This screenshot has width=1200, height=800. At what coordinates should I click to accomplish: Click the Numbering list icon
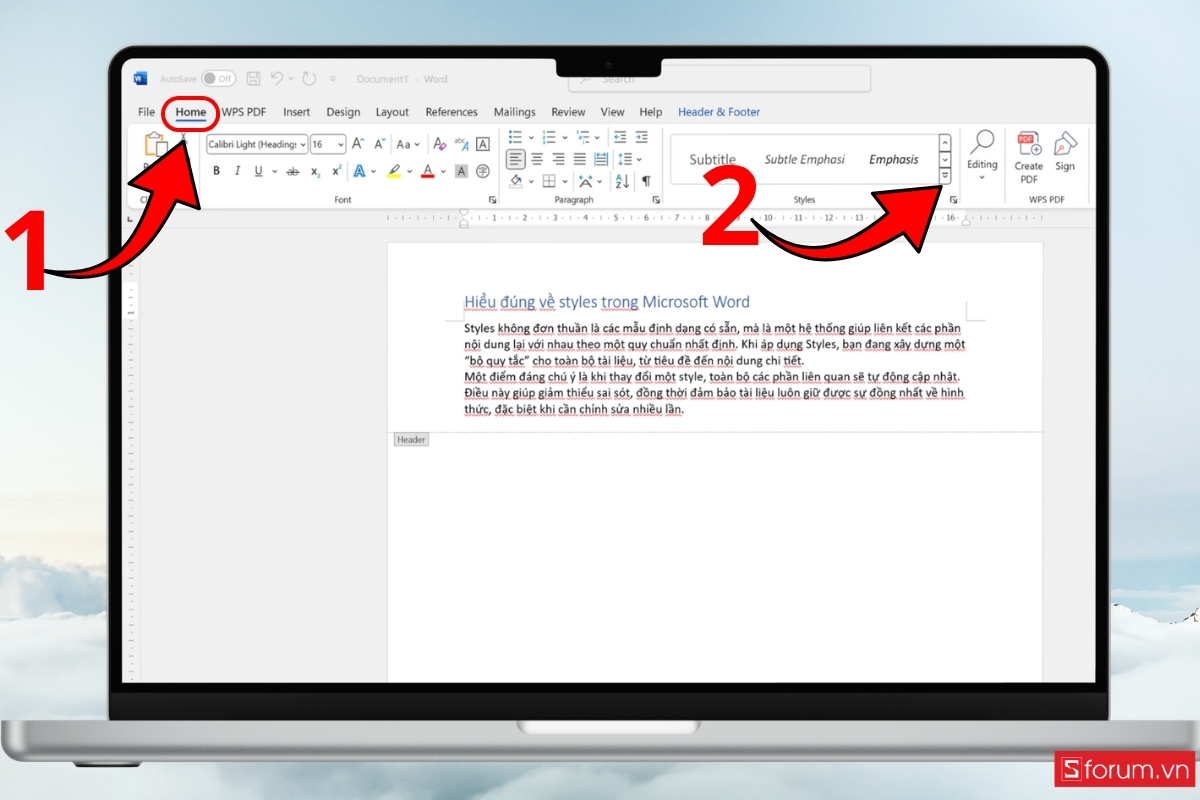click(x=549, y=137)
